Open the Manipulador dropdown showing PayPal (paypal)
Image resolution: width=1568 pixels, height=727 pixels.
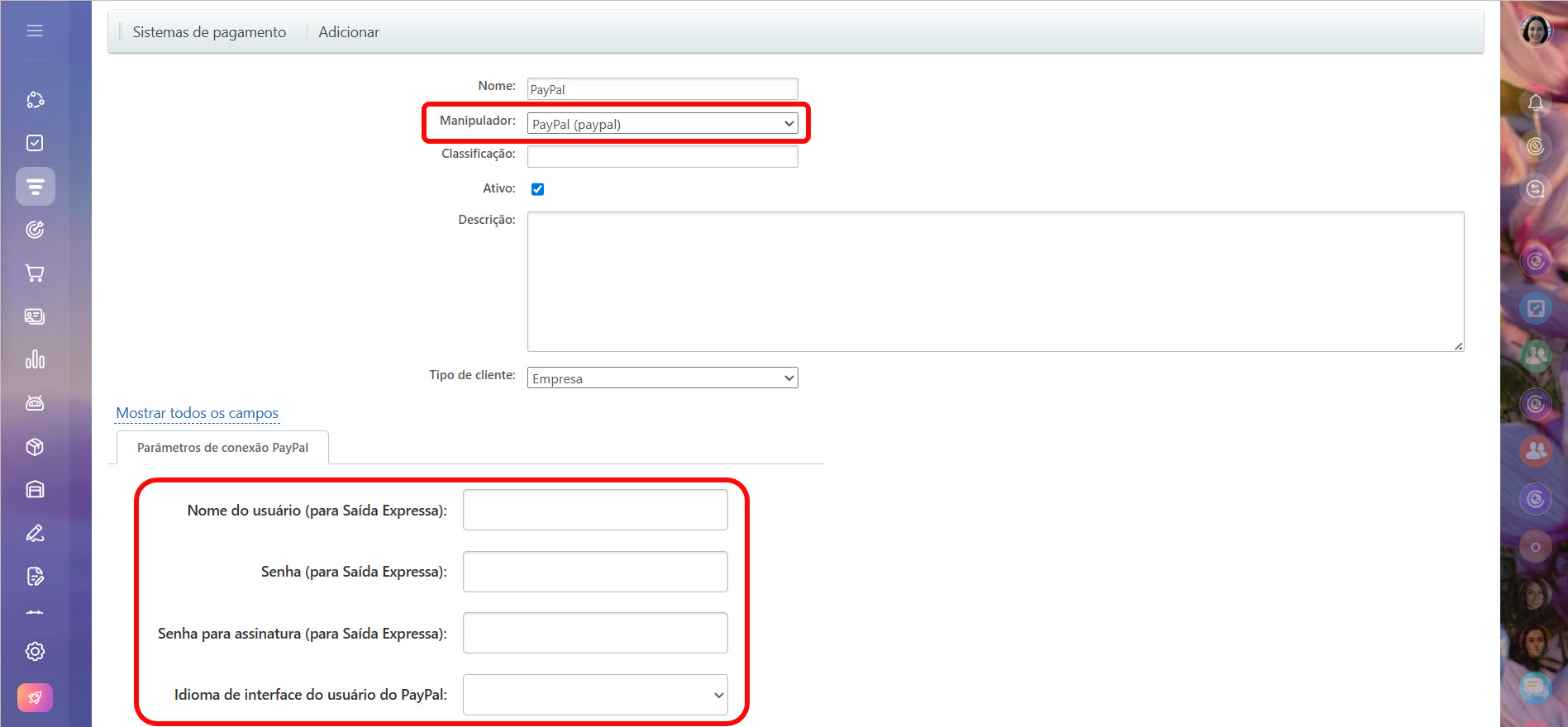662,124
